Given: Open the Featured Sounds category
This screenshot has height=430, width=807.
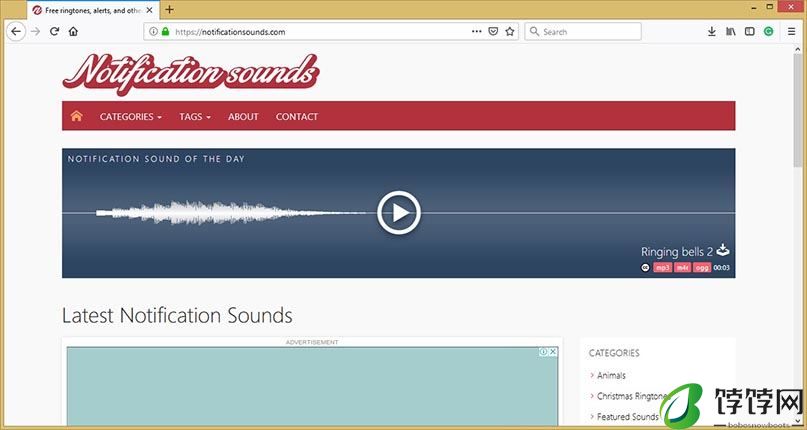Looking at the screenshot, I should click(628, 417).
